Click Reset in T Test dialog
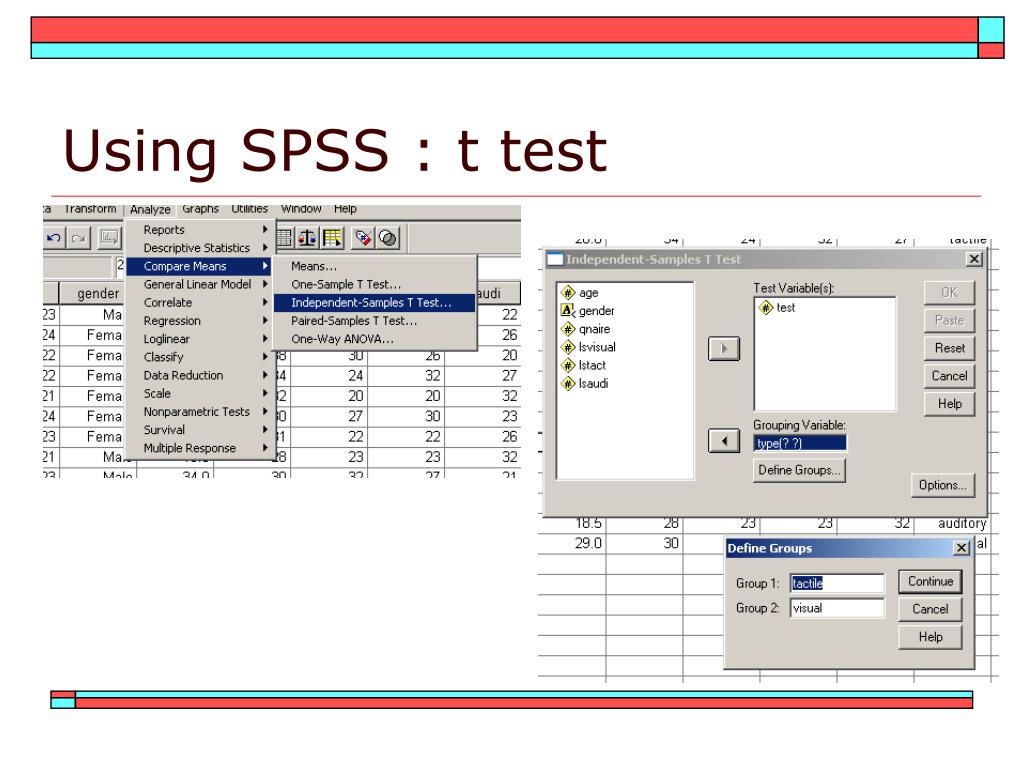Image resolution: width=1024 pixels, height=768 pixels. [950, 348]
